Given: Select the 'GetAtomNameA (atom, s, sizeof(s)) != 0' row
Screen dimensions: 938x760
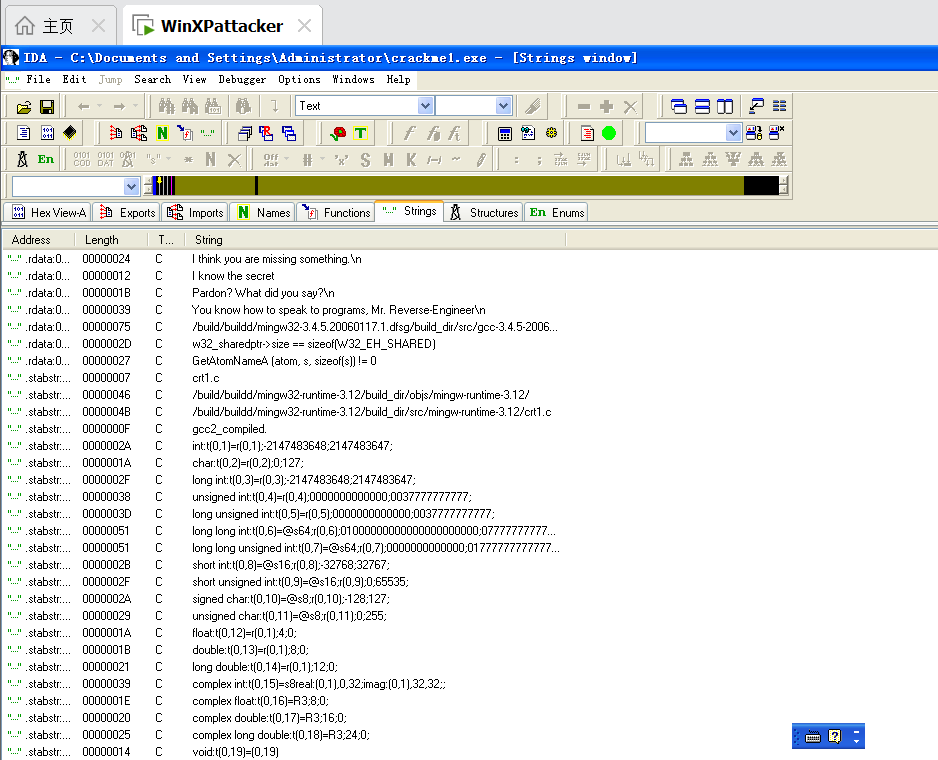Looking at the screenshot, I should tap(284, 361).
